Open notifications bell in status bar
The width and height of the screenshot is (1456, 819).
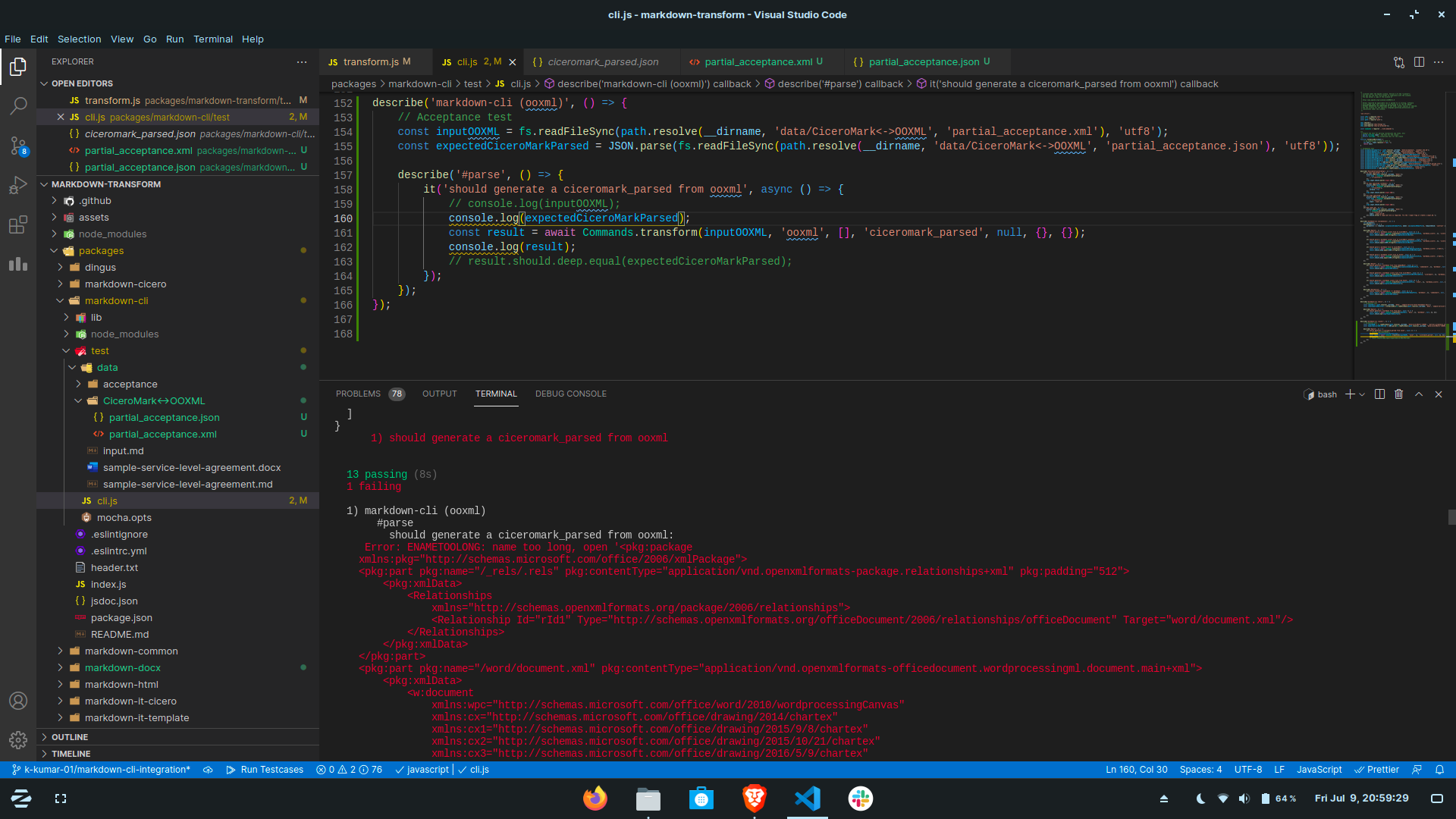[1439, 770]
